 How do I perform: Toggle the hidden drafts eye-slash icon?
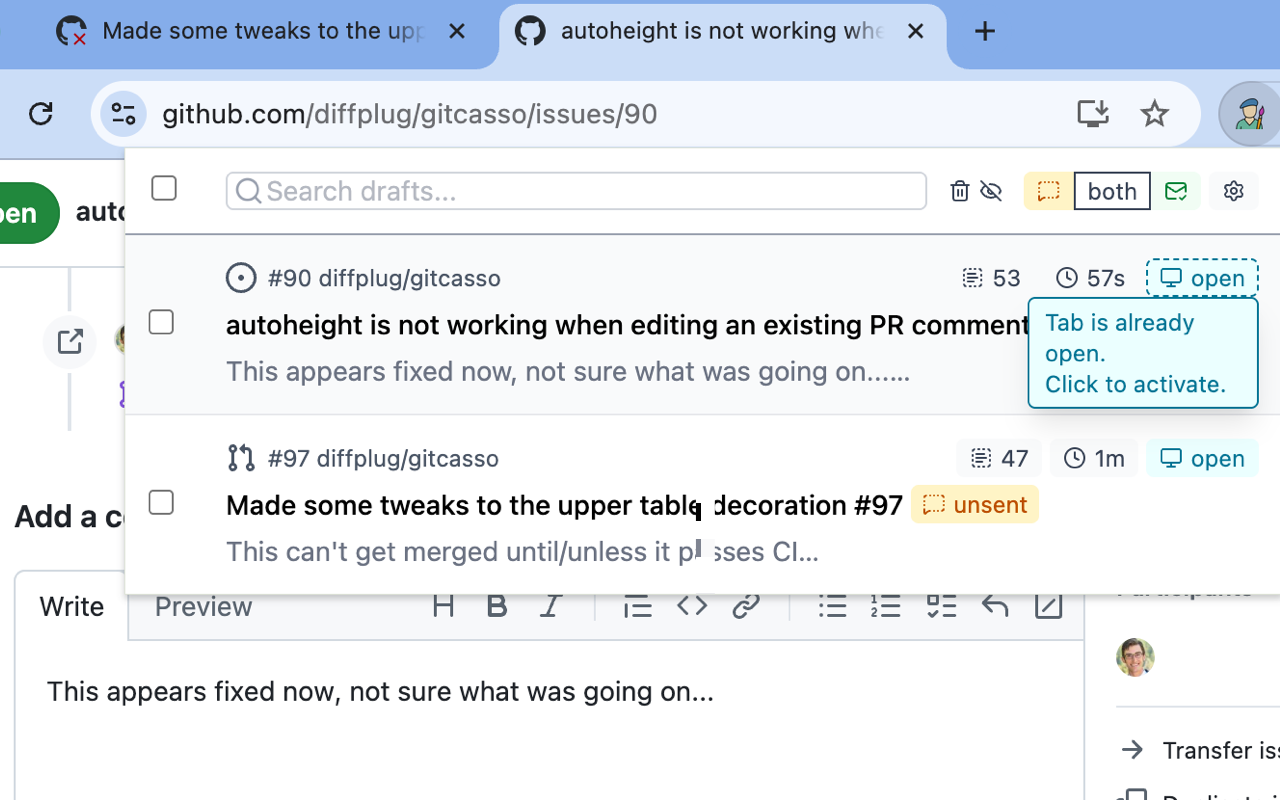point(991,191)
